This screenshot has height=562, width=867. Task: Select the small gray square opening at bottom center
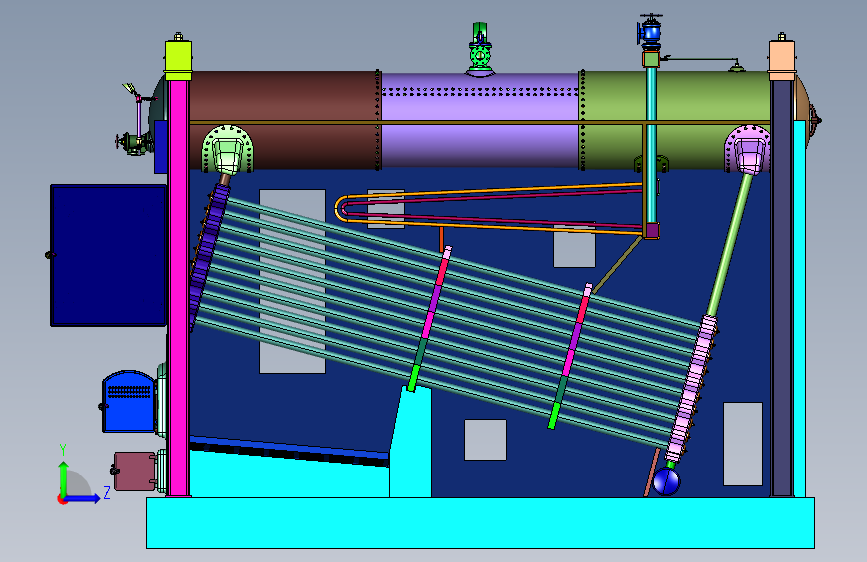[485, 440]
